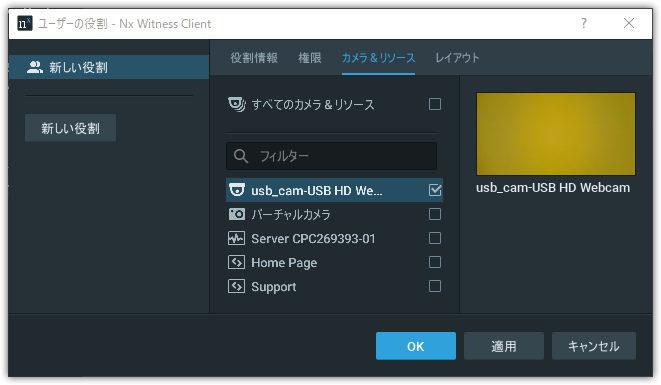The height and width of the screenshot is (385, 661).
Task: Check the Server CPC269393-01 checkbox
Action: (435, 238)
